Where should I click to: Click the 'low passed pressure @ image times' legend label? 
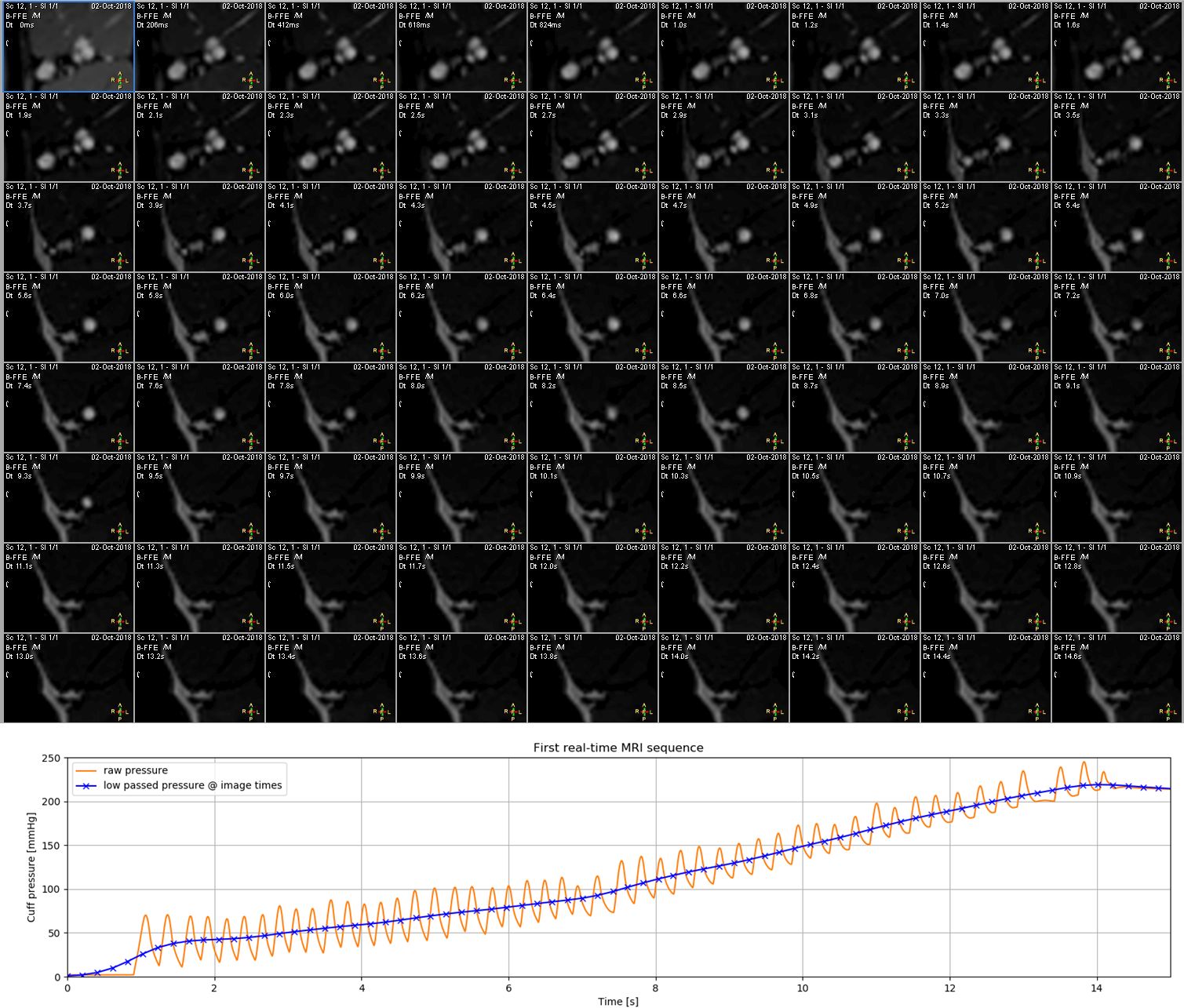click(192, 785)
